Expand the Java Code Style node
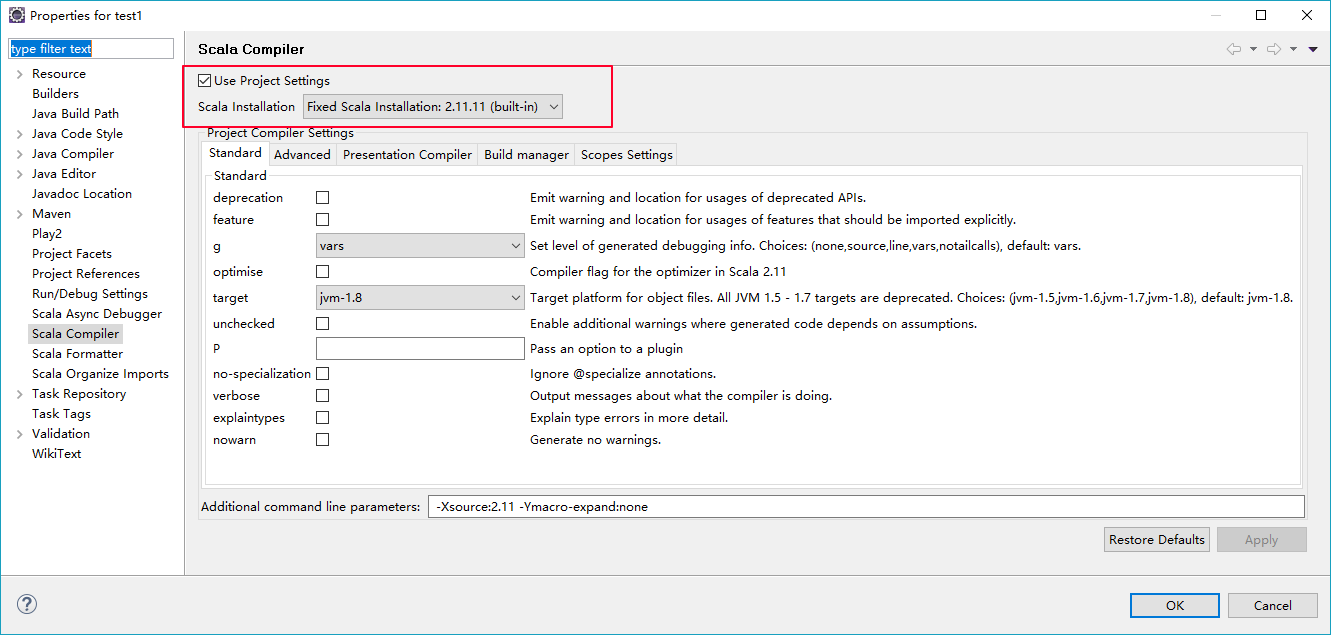This screenshot has height=635, width=1331. tap(19, 134)
